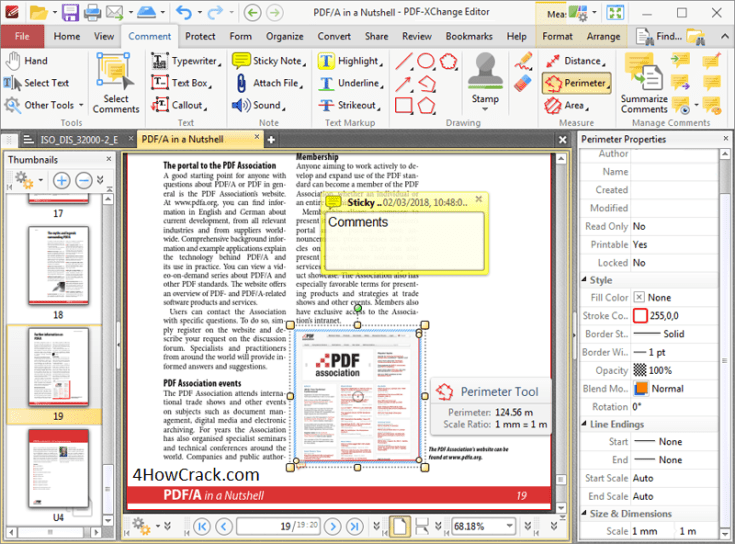The height and width of the screenshot is (544, 735).
Task: Activate the Highlight text tool
Action: (x=350, y=61)
